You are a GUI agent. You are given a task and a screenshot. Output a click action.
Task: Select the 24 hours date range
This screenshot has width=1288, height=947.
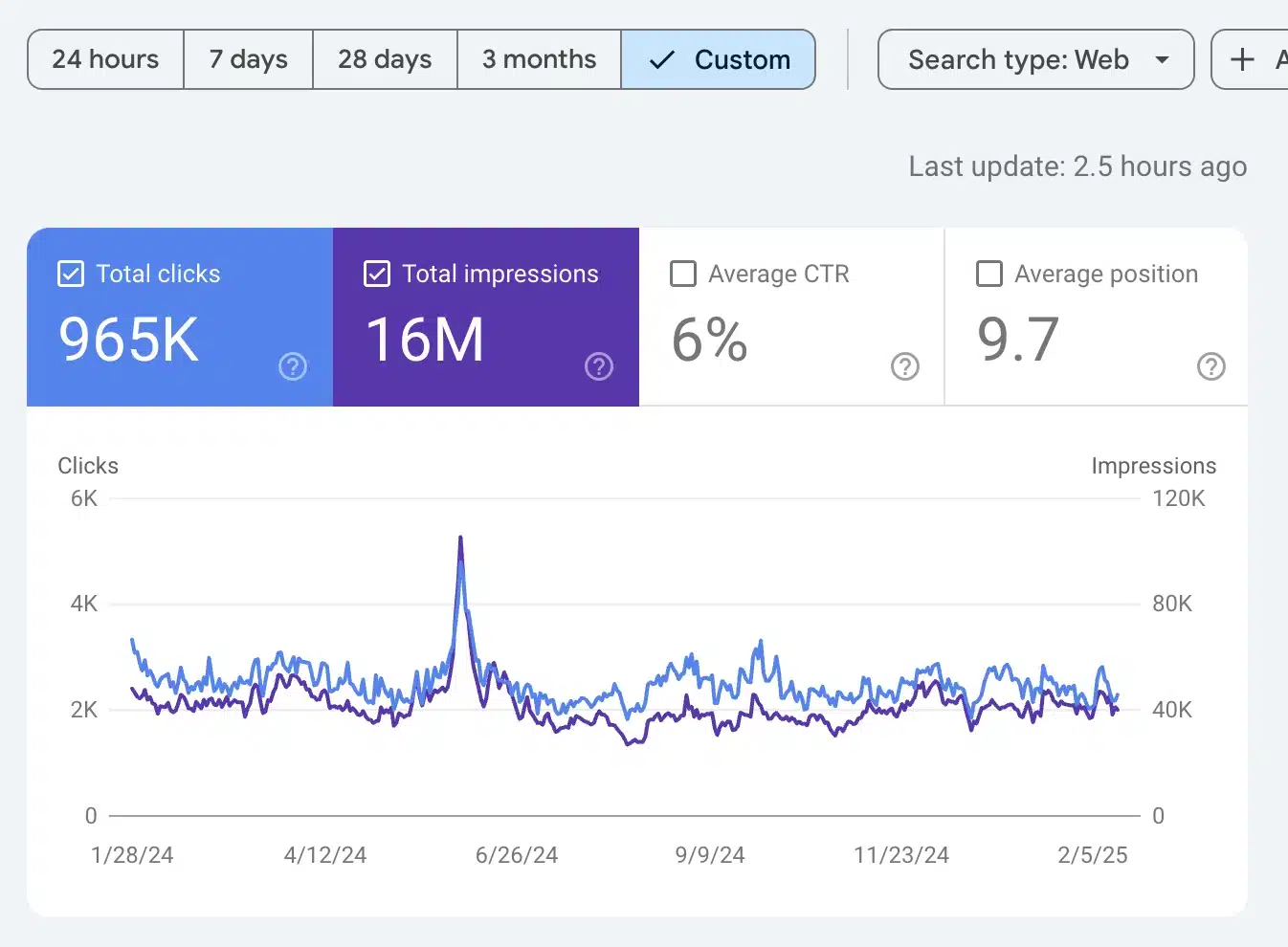coord(105,59)
